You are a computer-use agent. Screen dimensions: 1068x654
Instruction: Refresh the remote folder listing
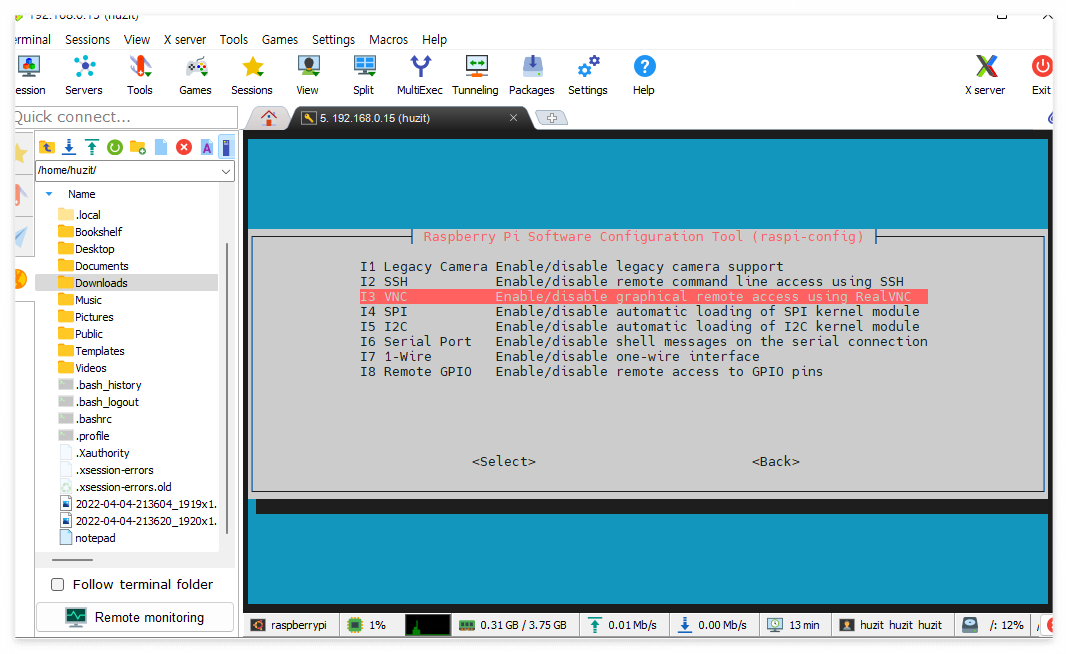pos(115,147)
